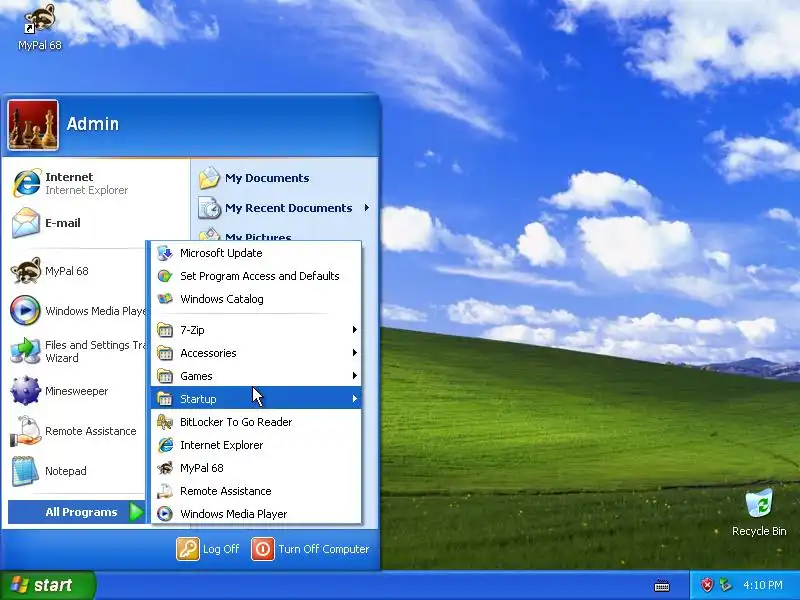Click the green start button

click(47, 585)
